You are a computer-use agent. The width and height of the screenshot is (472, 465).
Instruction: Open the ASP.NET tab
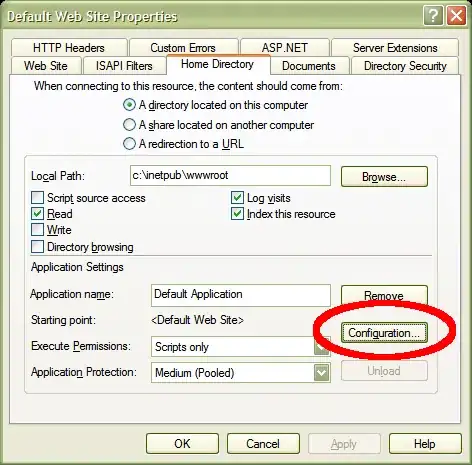click(285, 48)
